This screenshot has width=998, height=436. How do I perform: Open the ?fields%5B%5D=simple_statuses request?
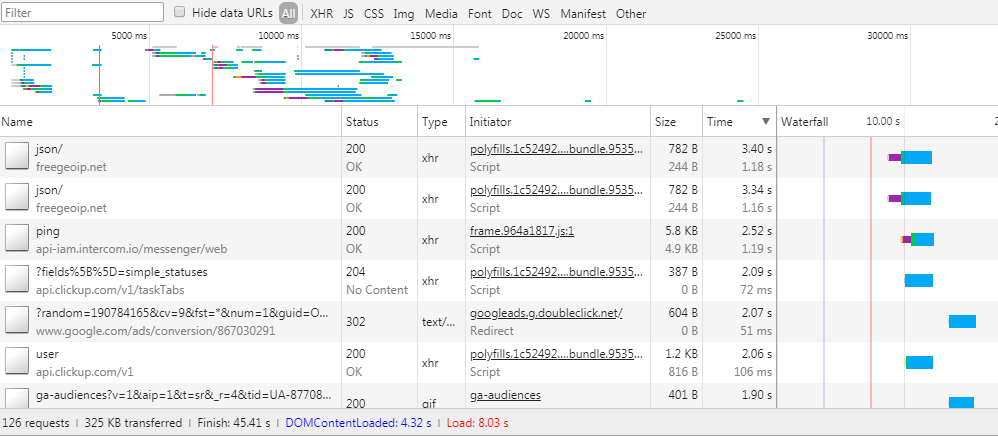point(122,272)
